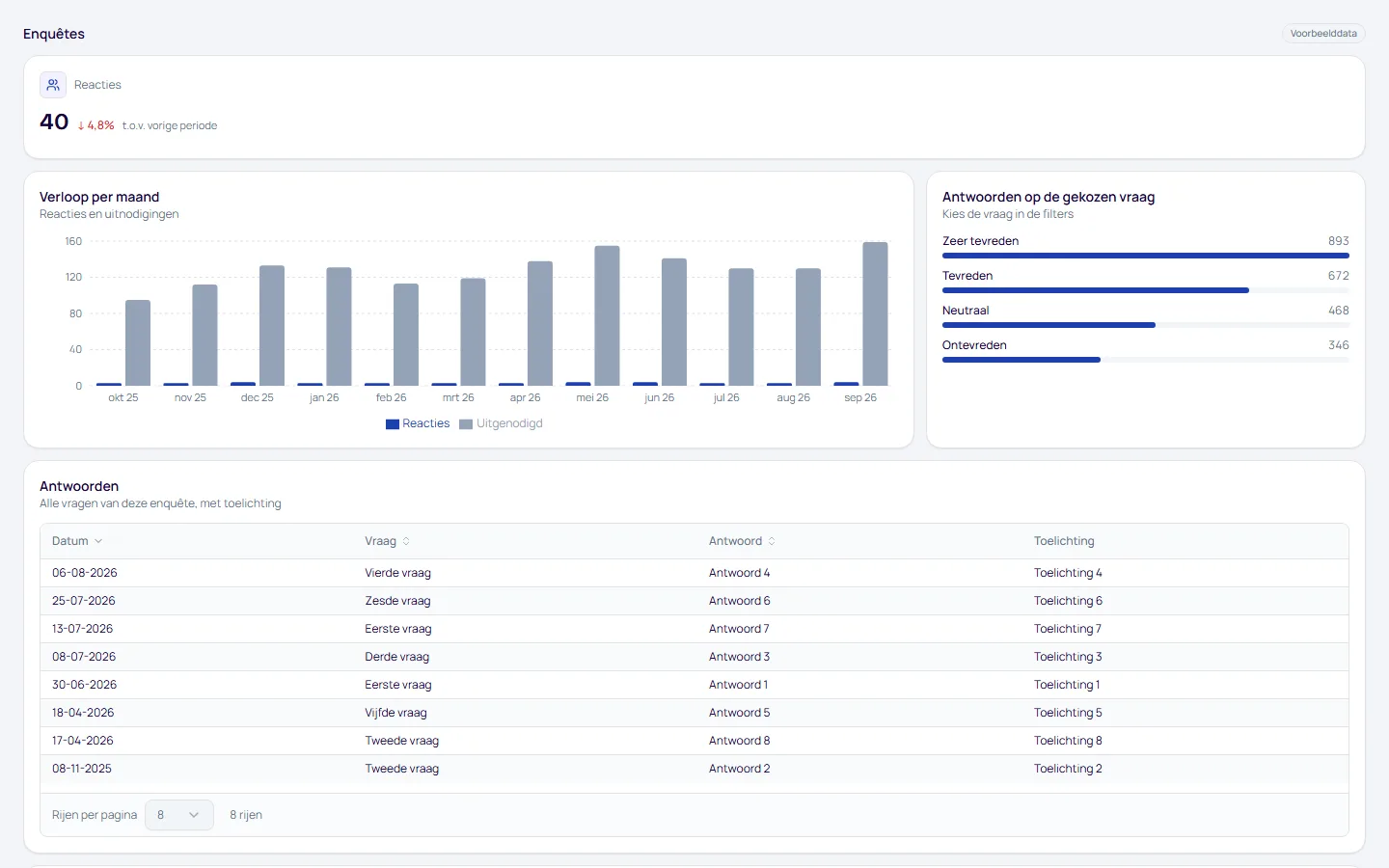Click the Voorbeelddata badge
Image resolution: width=1389 pixels, height=868 pixels.
tap(1323, 34)
